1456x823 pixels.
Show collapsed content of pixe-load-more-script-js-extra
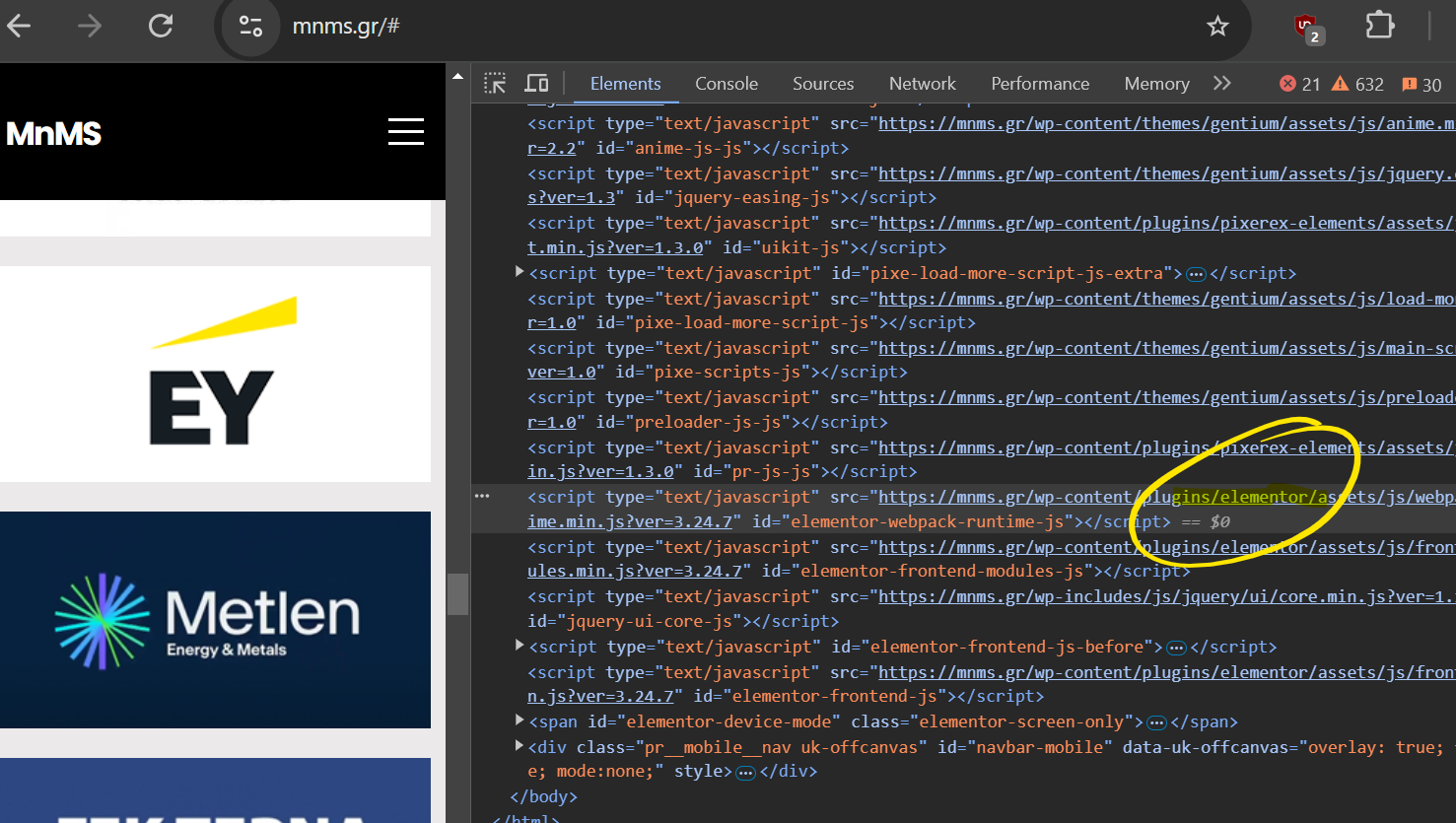tap(1196, 274)
